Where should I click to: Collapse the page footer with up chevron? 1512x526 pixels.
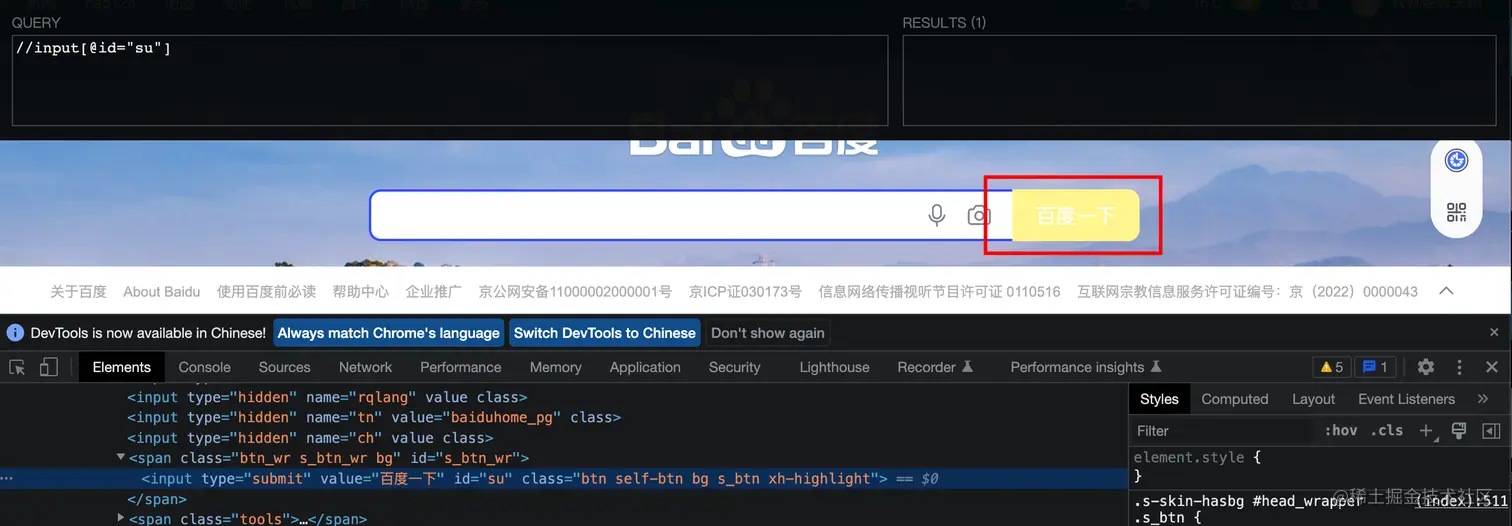point(1446,291)
